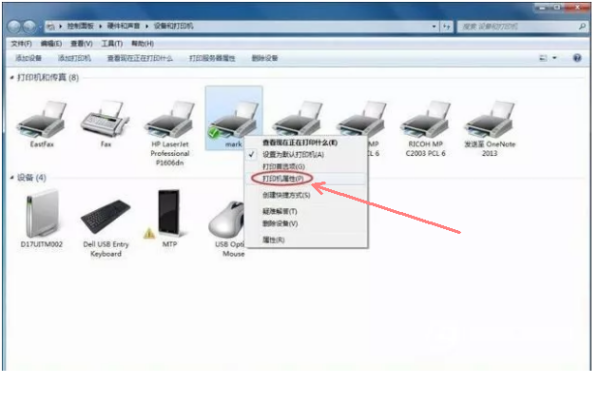Choose 删除设备(V) in the context menu

tap(280, 223)
